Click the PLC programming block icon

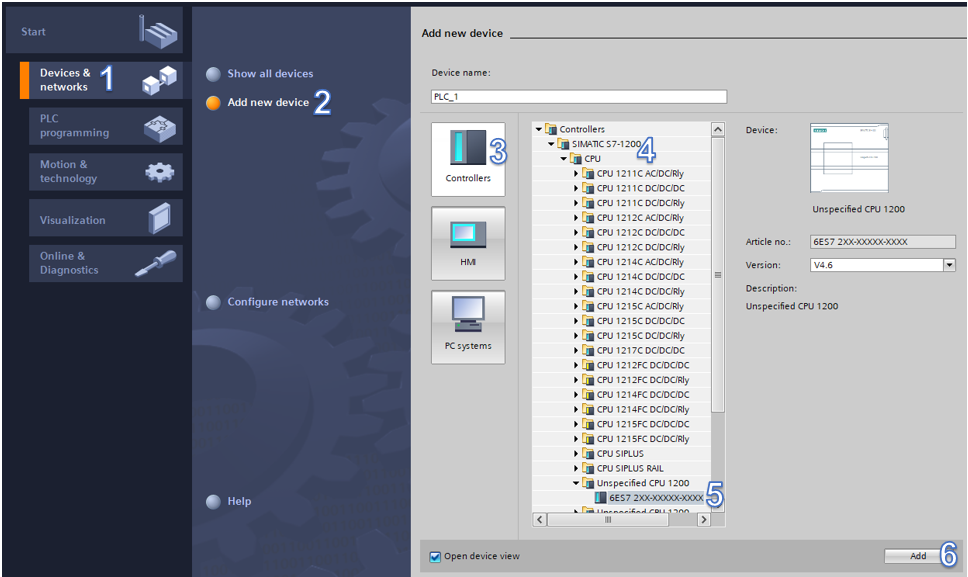[x=160, y=127]
